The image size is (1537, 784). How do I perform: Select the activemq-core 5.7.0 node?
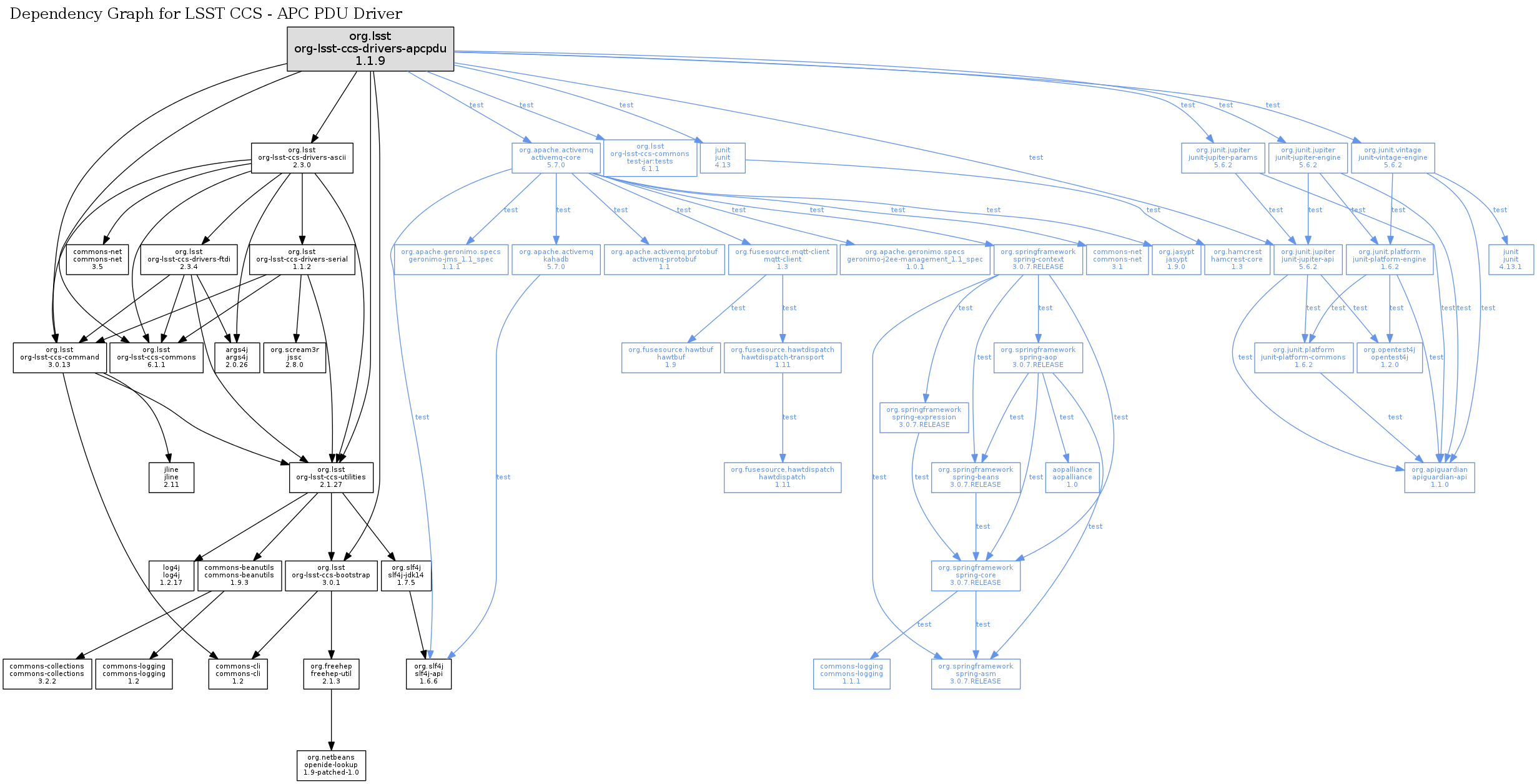556,158
